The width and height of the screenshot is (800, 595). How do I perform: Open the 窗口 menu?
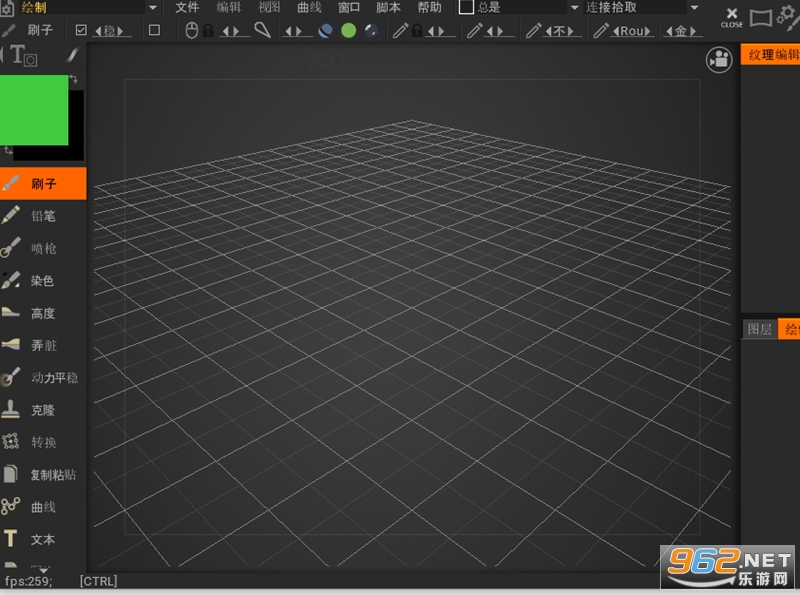point(349,7)
